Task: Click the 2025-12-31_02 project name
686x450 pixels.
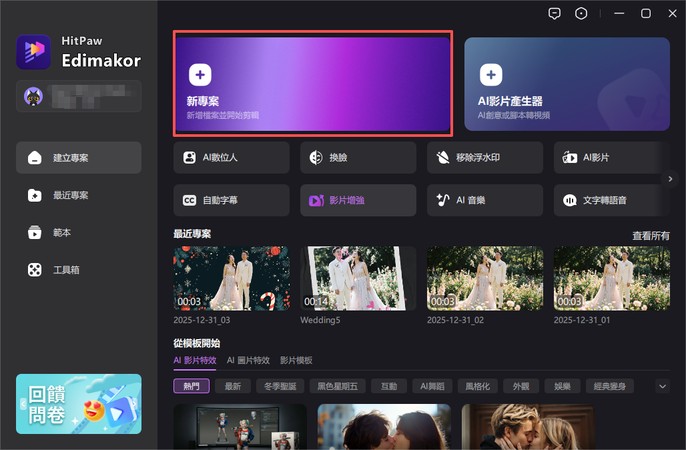Action: click(x=455, y=320)
